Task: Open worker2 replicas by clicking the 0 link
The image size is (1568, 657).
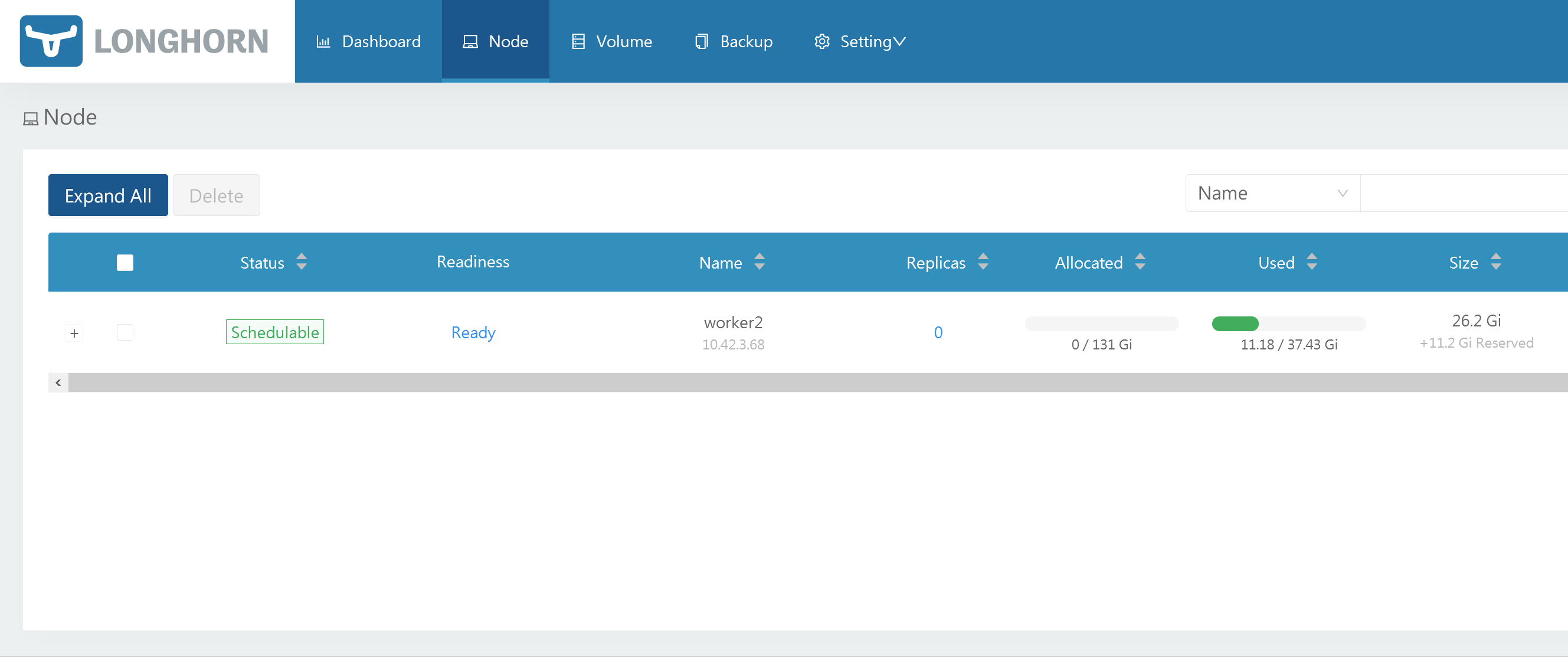Action: click(x=938, y=332)
